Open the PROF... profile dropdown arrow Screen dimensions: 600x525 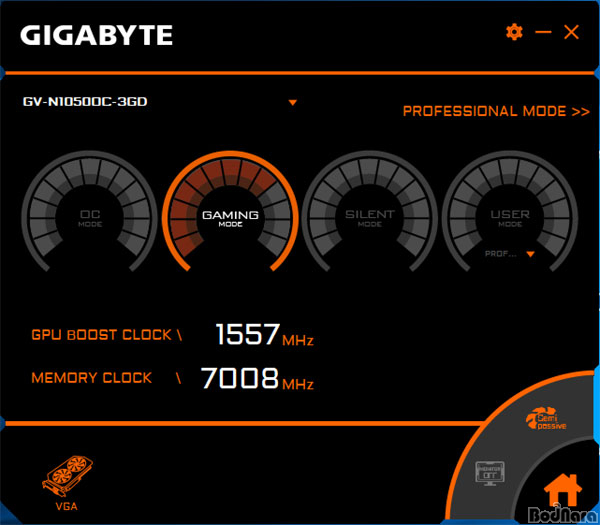pyautogui.click(x=530, y=254)
